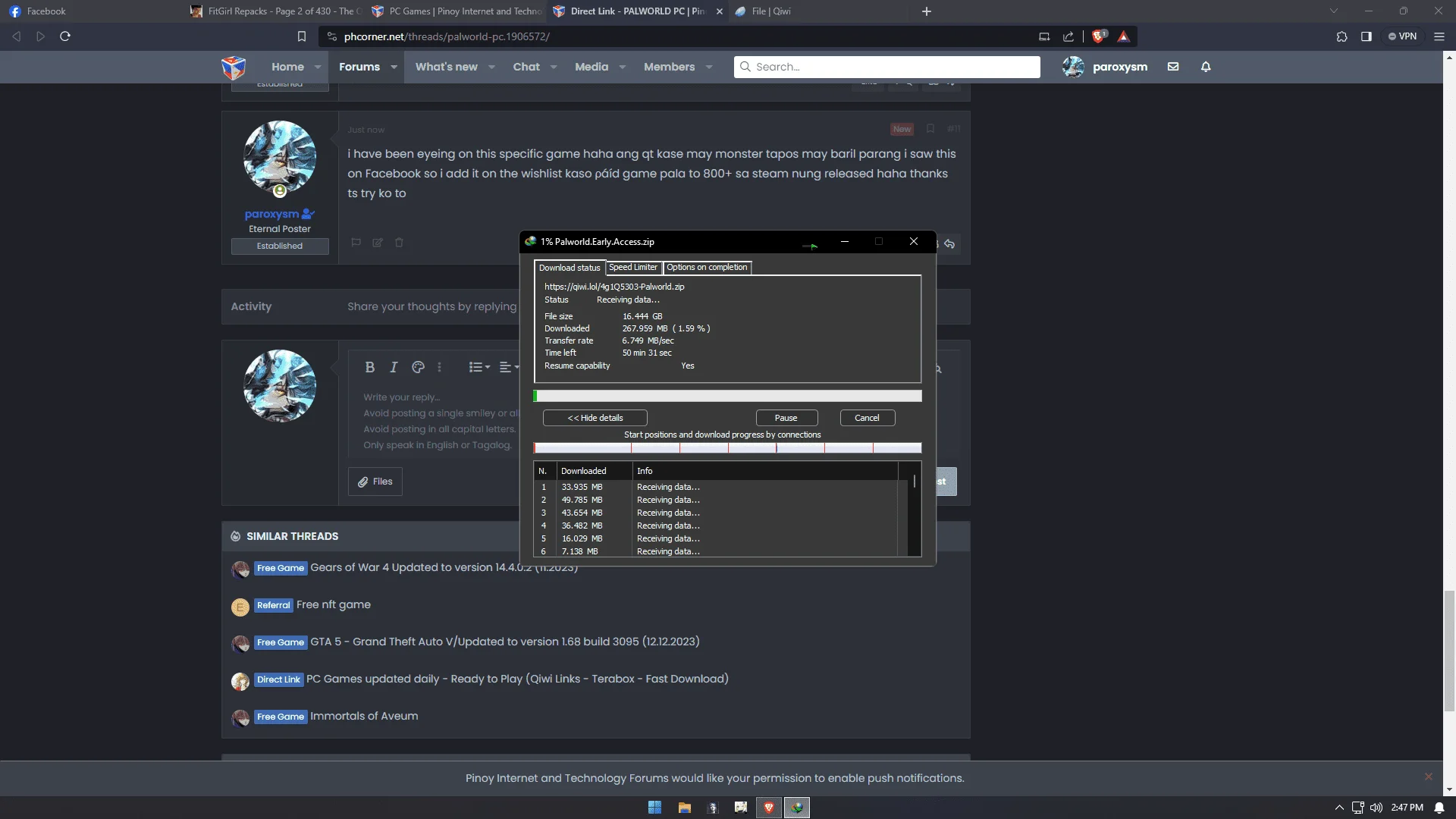Apply bold formatting in reply editor
The image size is (1456, 819).
pyautogui.click(x=370, y=367)
